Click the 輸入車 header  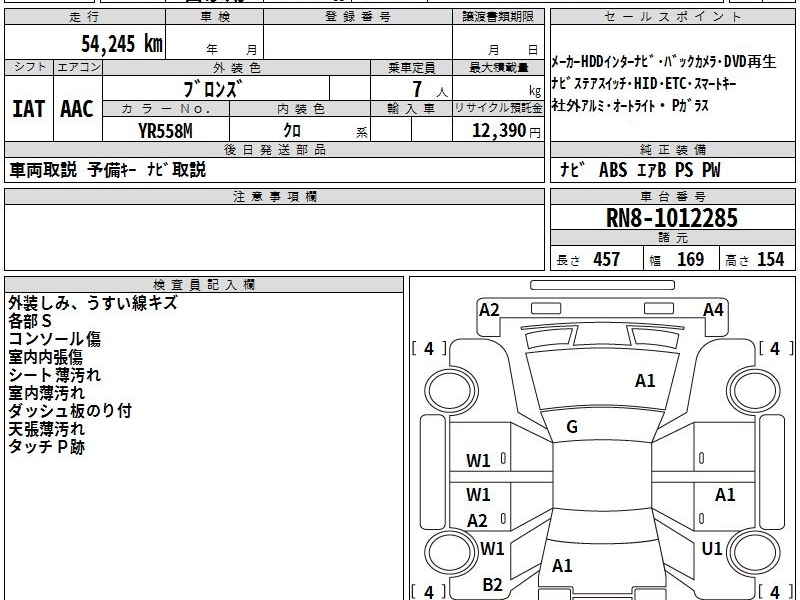(411, 109)
